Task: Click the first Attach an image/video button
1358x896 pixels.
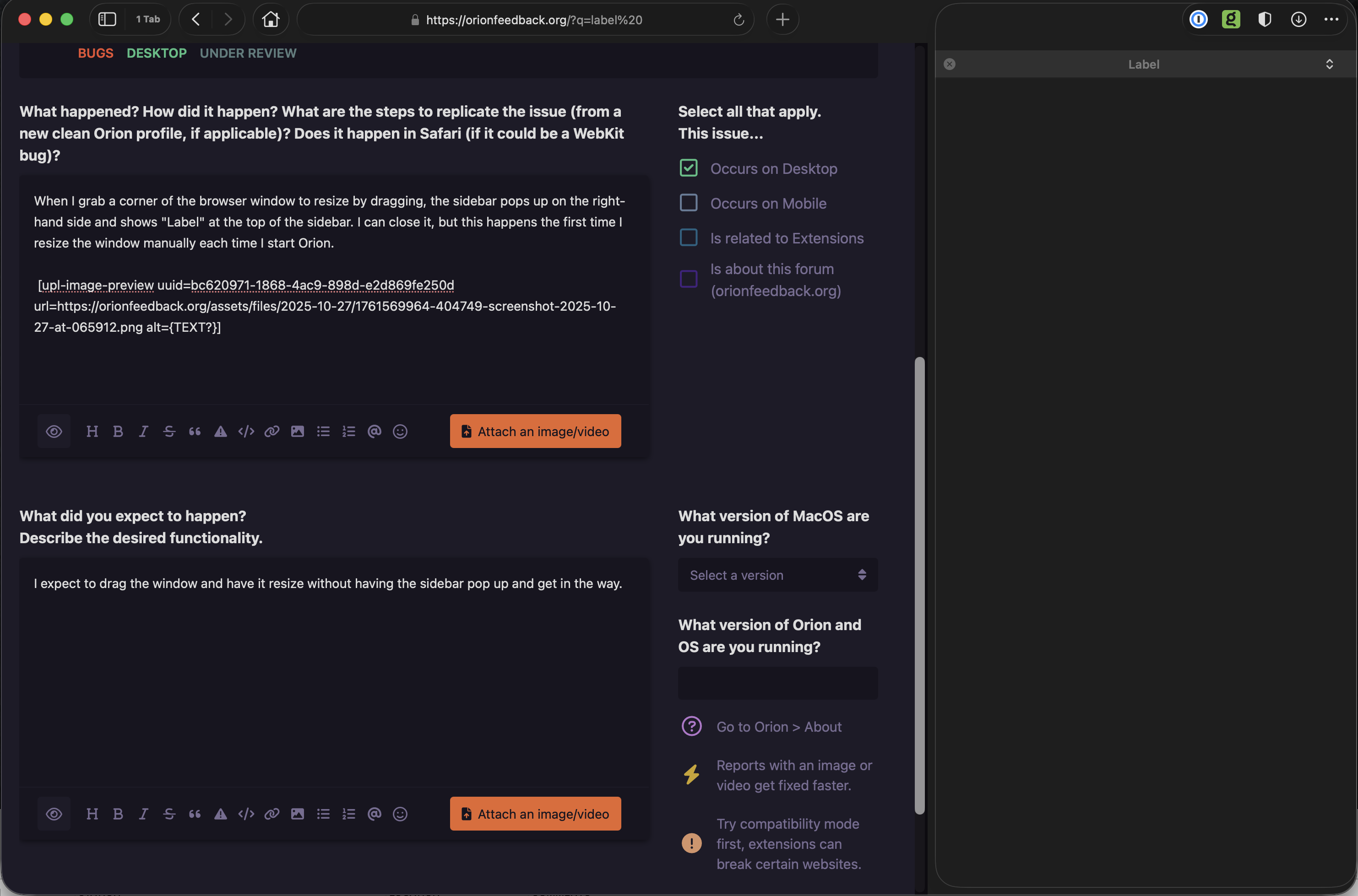Action: (535, 432)
